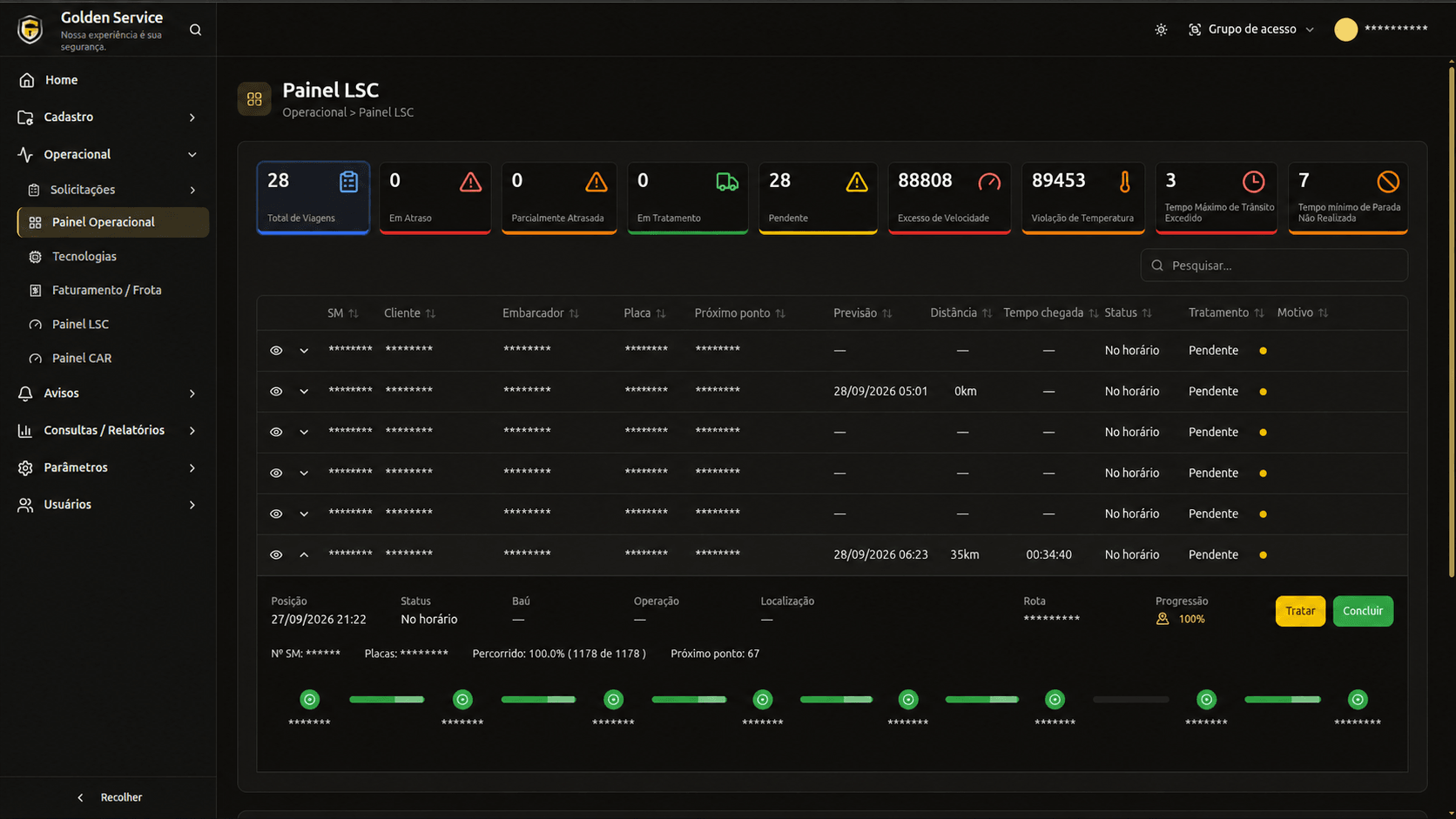Click the last route progress waypoint marker
The width and height of the screenshot is (1456, 819).
[1358, 700]
